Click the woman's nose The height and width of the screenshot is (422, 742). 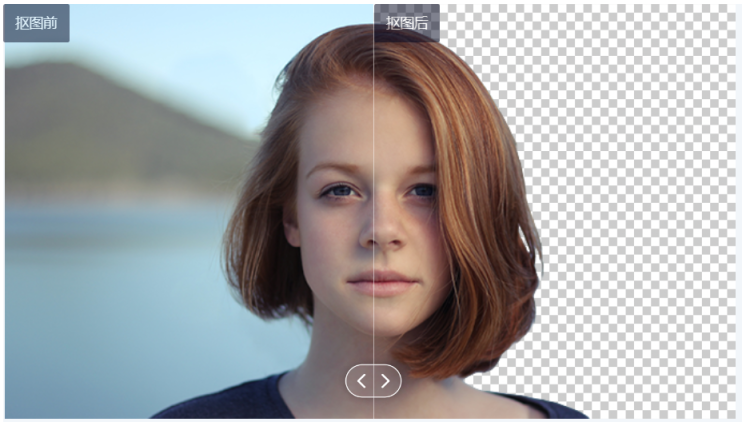click(x=380, y=235)
